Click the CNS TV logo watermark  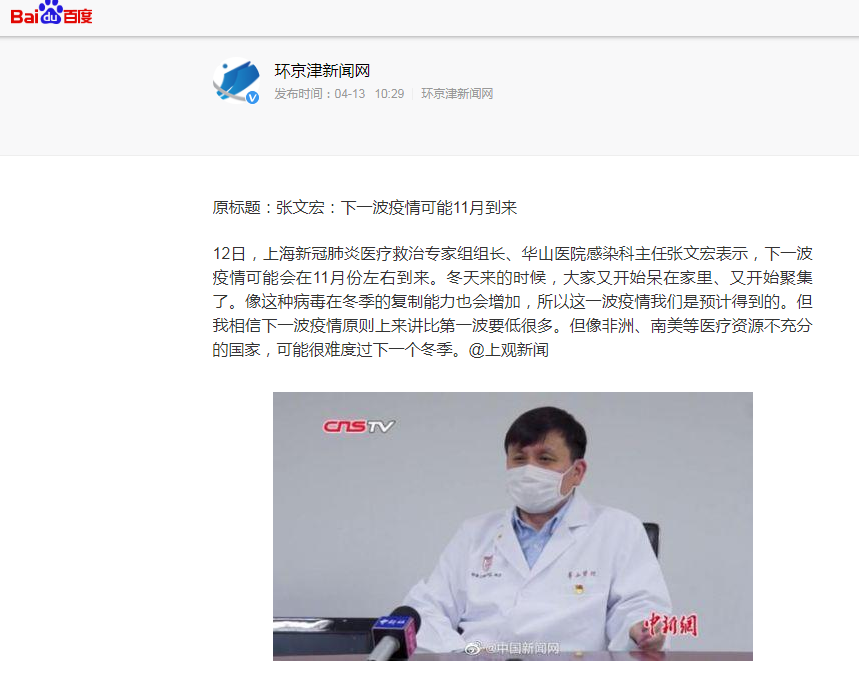[359, 426]
